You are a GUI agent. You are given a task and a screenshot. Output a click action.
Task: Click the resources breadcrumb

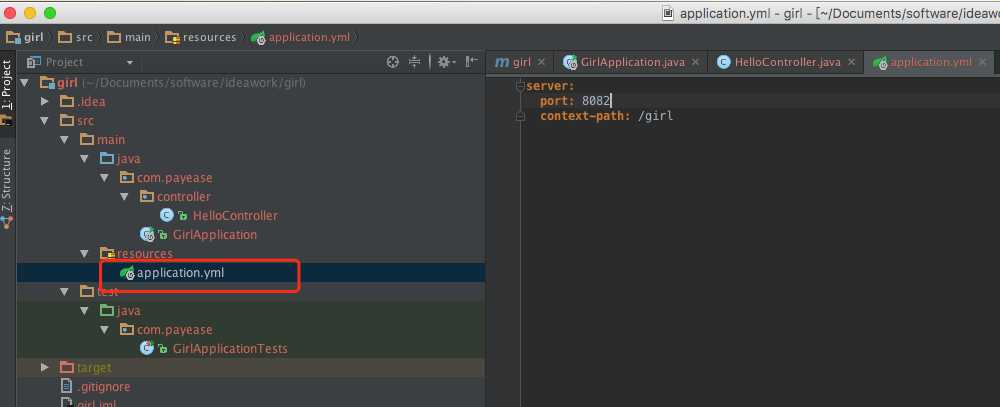pyautogui.click(x=200, y=37)
